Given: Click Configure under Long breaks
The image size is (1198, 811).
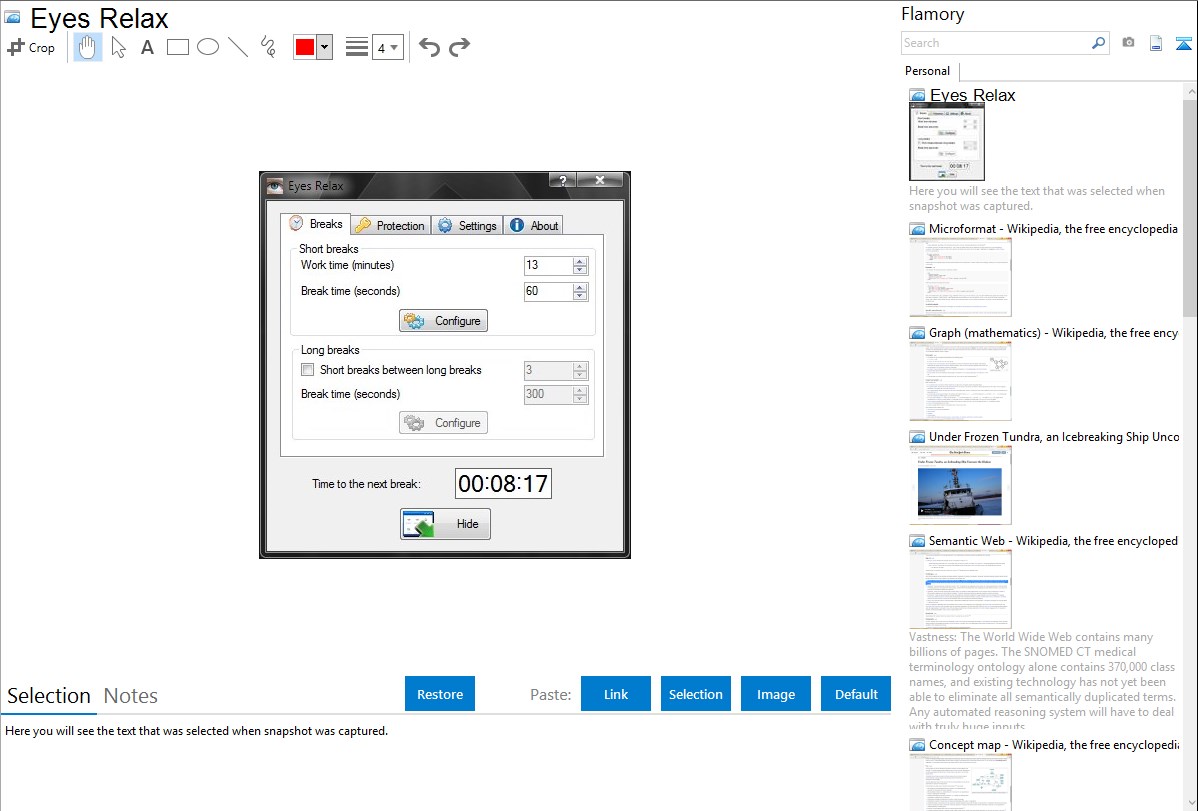Looking at the screenshot, I should [x=443, y=423].
